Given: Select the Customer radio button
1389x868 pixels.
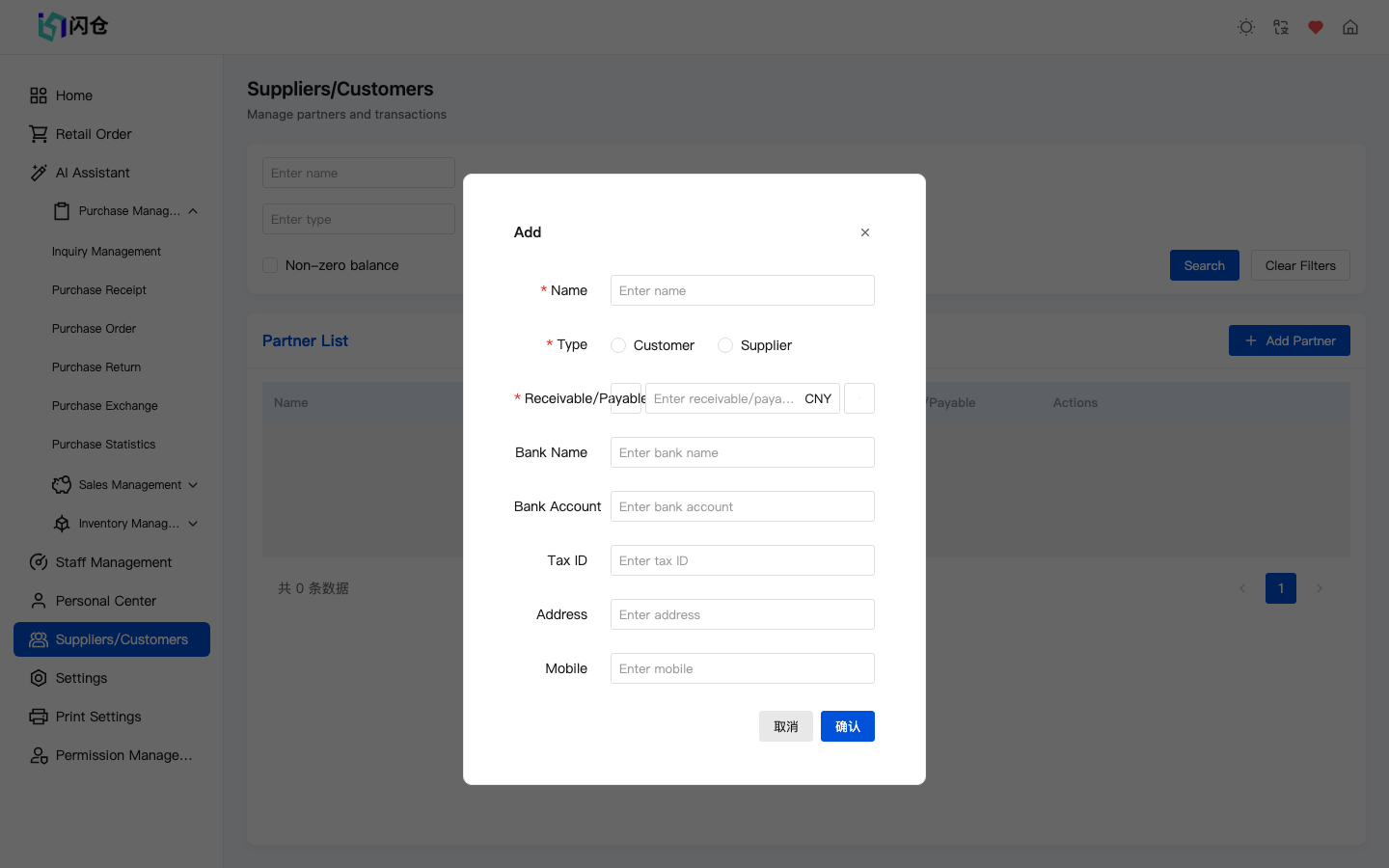Looking at the screenshot, I should click(x=617, y=344).
